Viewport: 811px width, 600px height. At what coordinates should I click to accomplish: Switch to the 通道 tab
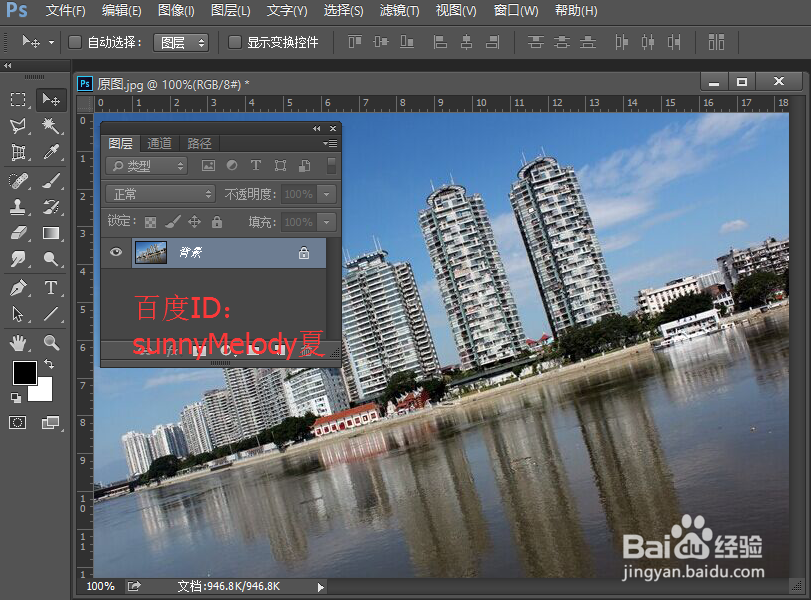point(159,143)
